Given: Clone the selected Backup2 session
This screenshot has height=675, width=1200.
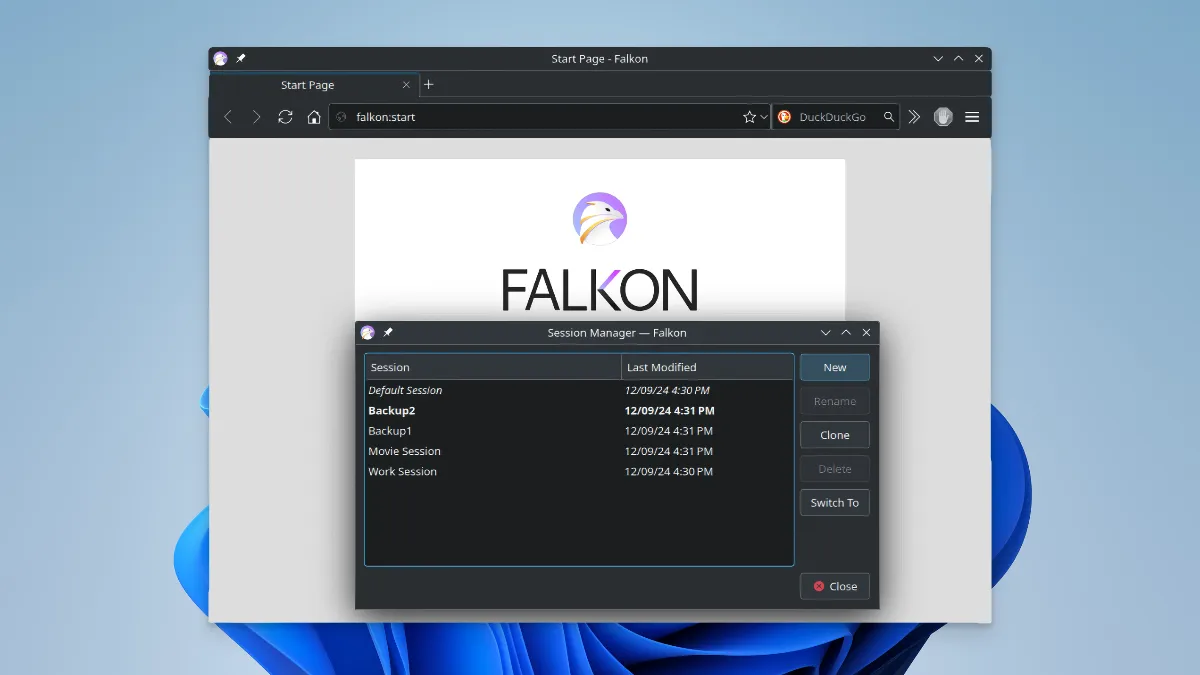Looking at the screenshot, I should point(834,435).
